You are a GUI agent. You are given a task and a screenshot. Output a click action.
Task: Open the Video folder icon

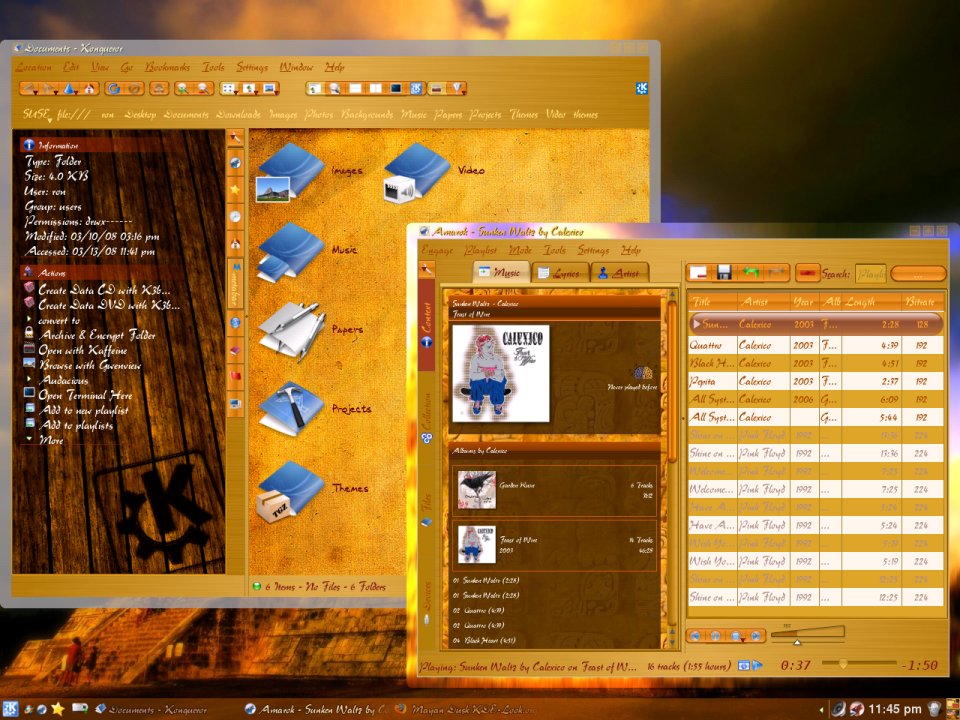pos(416,172)
